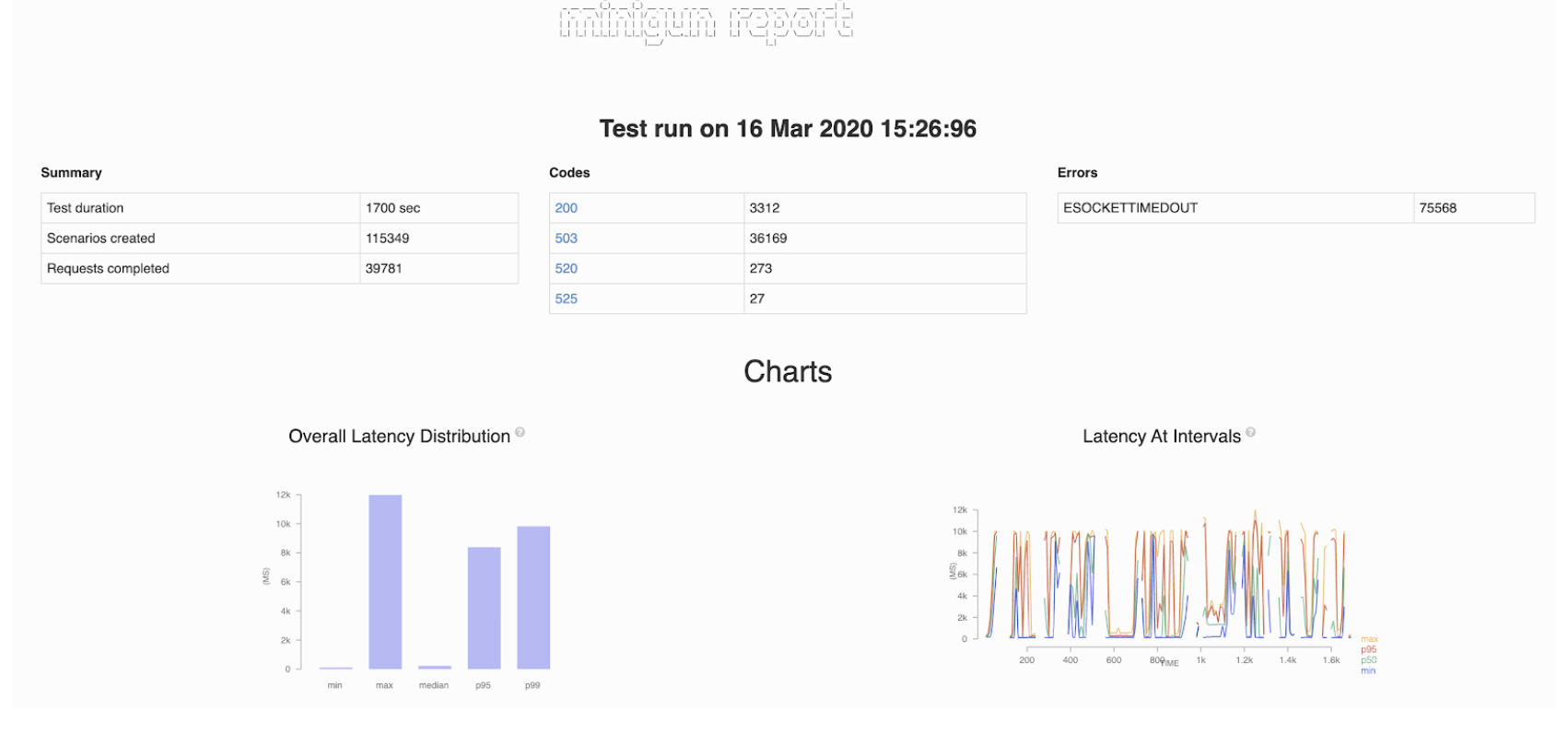Click the p95 bar in latency distribution chart
This screenshot has width=1568, height=733.
[484, 608]
